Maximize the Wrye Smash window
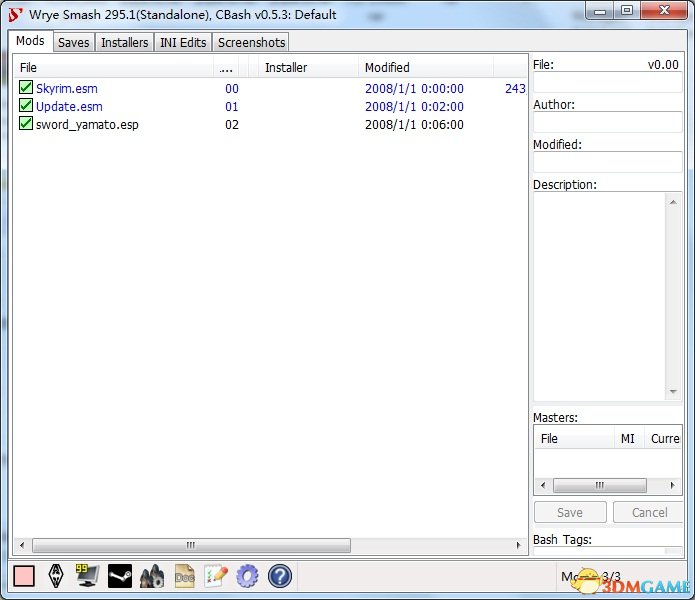The height and width of the screenshot is (600, 695). coord(627,11)
